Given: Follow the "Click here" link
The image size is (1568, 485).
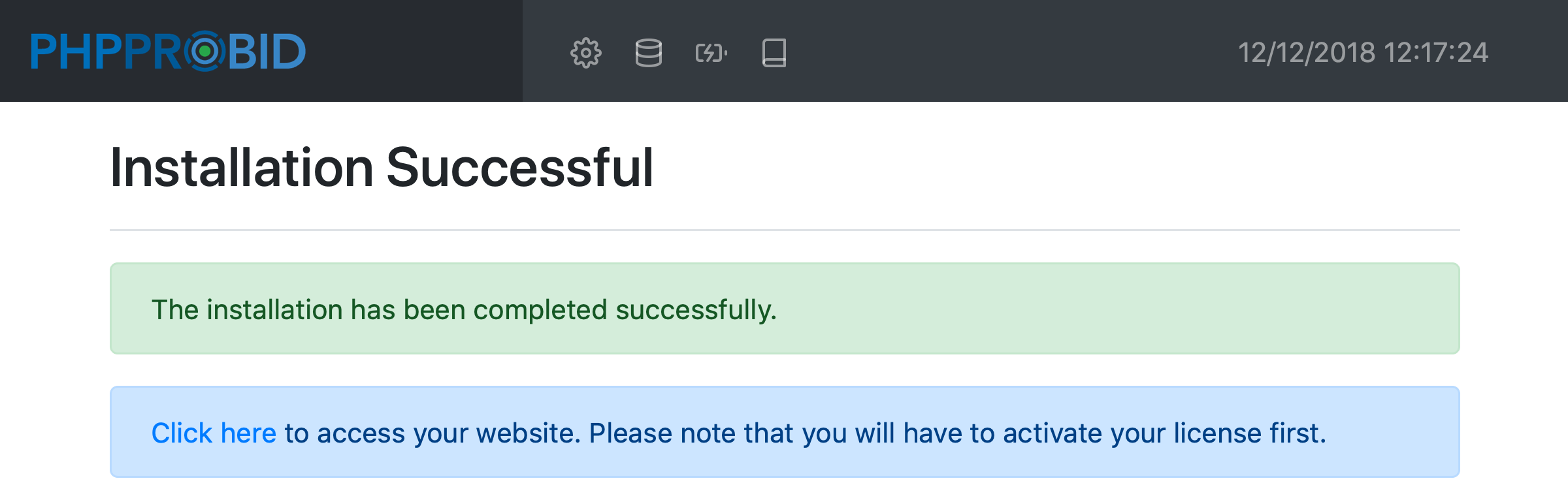Looking at the screenshot, I should point(214,433).
